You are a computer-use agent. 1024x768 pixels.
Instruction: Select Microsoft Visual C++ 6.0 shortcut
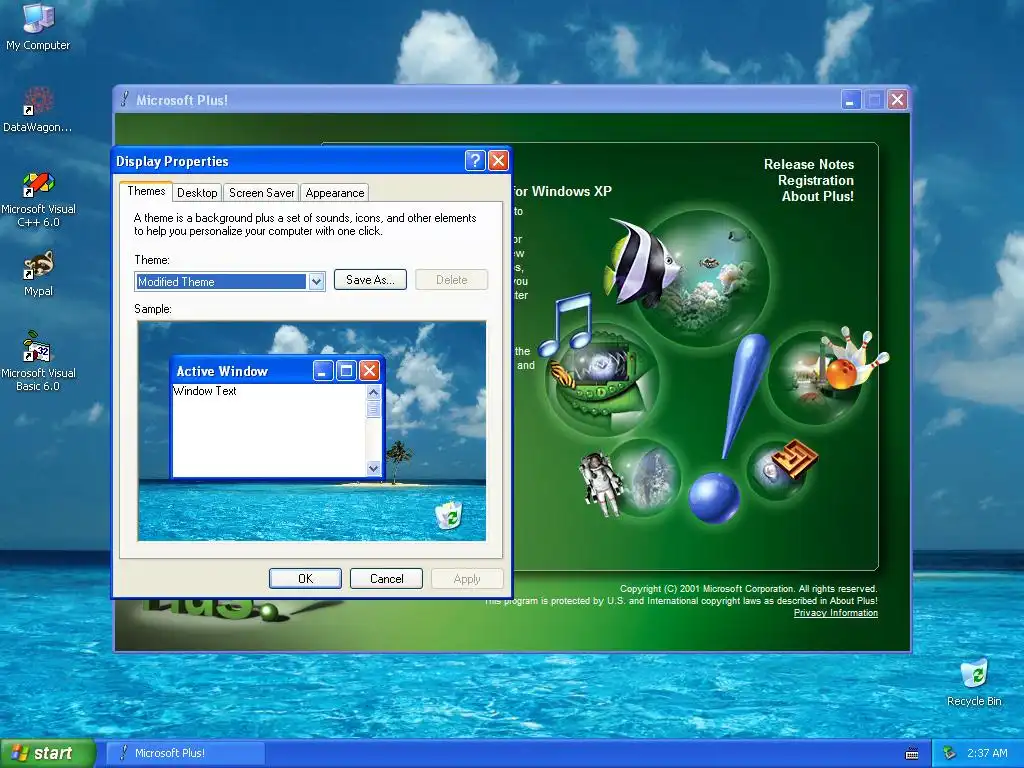tap(38, 199)
